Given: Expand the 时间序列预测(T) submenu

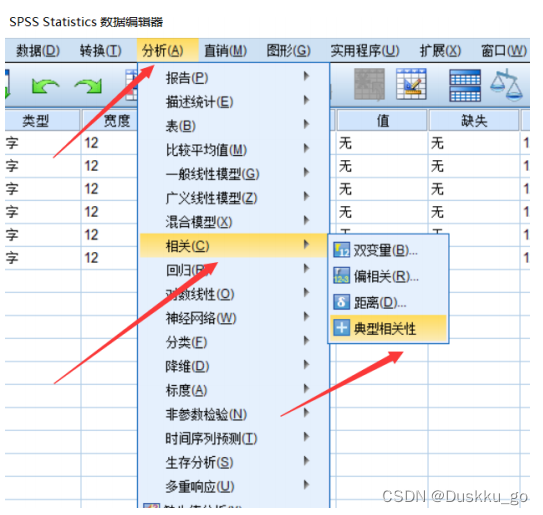Looking at the screenshot, I should [x=234, y=438].
